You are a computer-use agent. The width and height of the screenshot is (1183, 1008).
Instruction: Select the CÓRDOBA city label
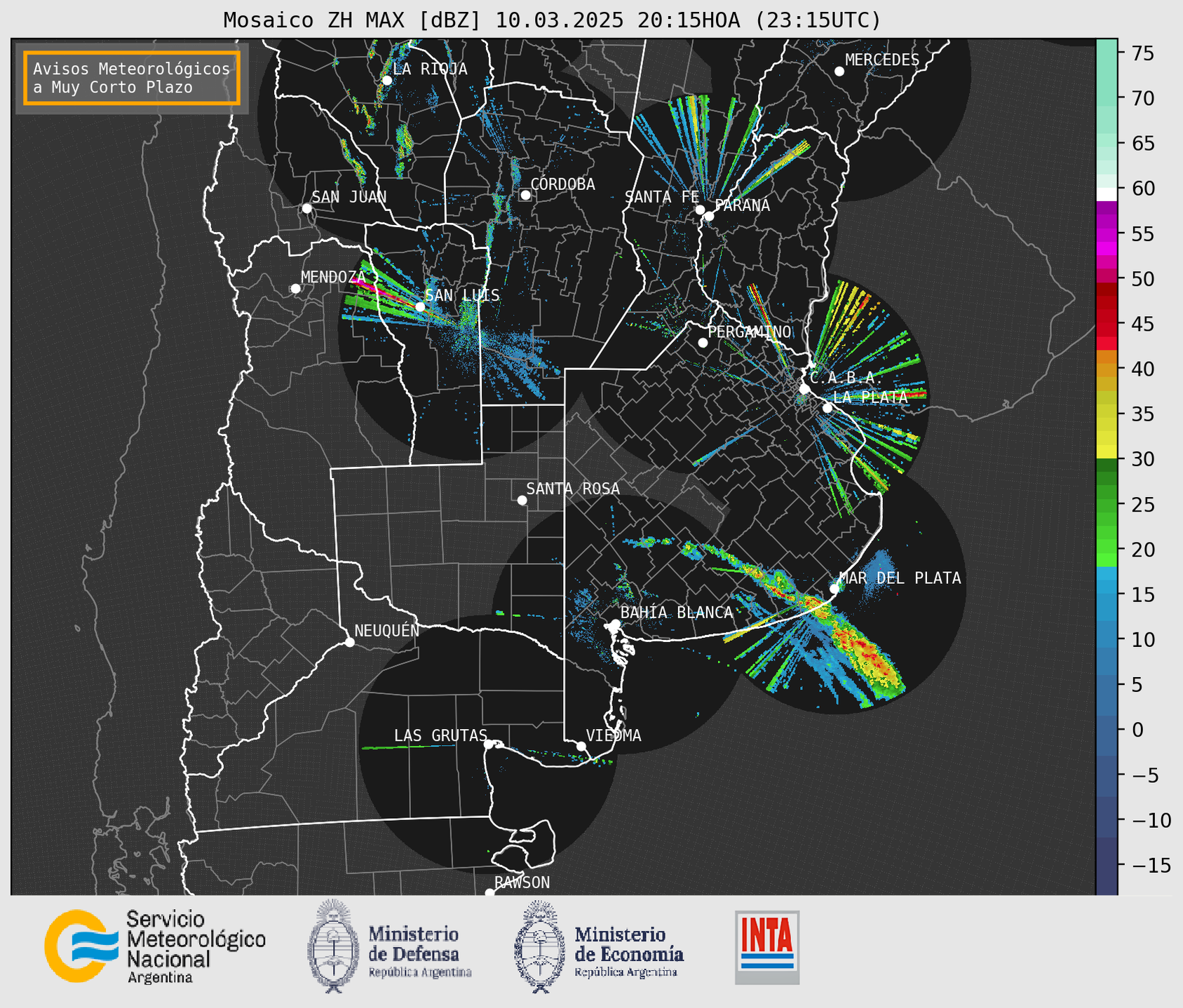pos(563,184)
